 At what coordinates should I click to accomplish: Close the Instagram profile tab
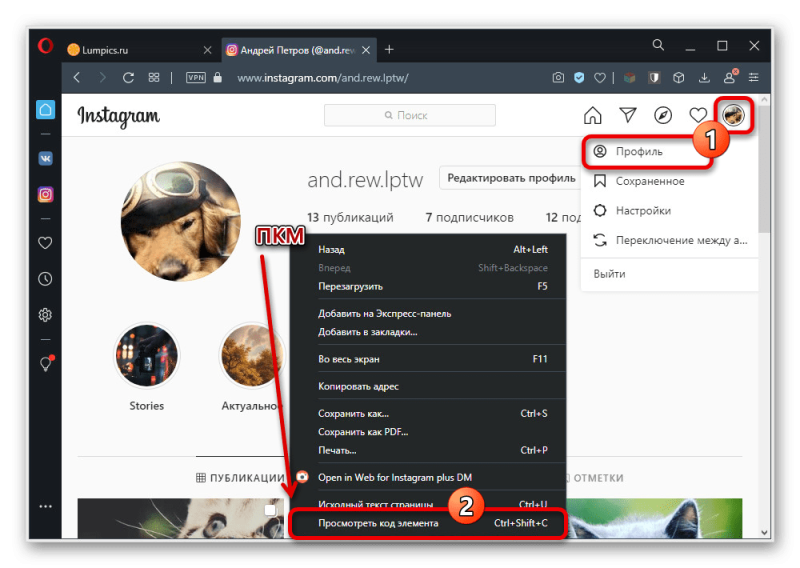click(x=366, y=50)
